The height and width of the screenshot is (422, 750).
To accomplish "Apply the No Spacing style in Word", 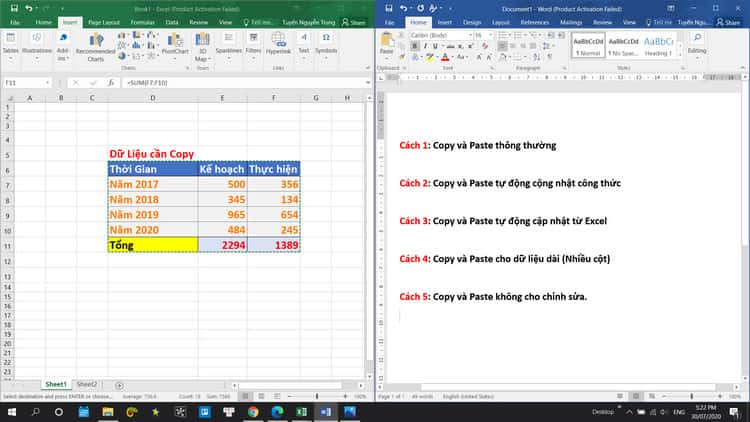I will pyautogui.click(x=623, y=46).
